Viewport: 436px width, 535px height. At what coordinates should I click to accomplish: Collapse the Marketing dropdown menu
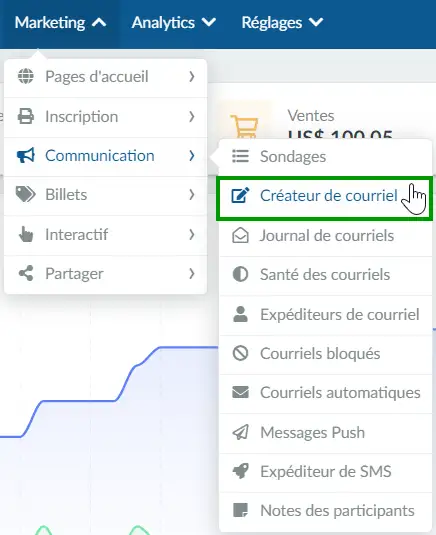pyautogui.click(x=60, y=23)
